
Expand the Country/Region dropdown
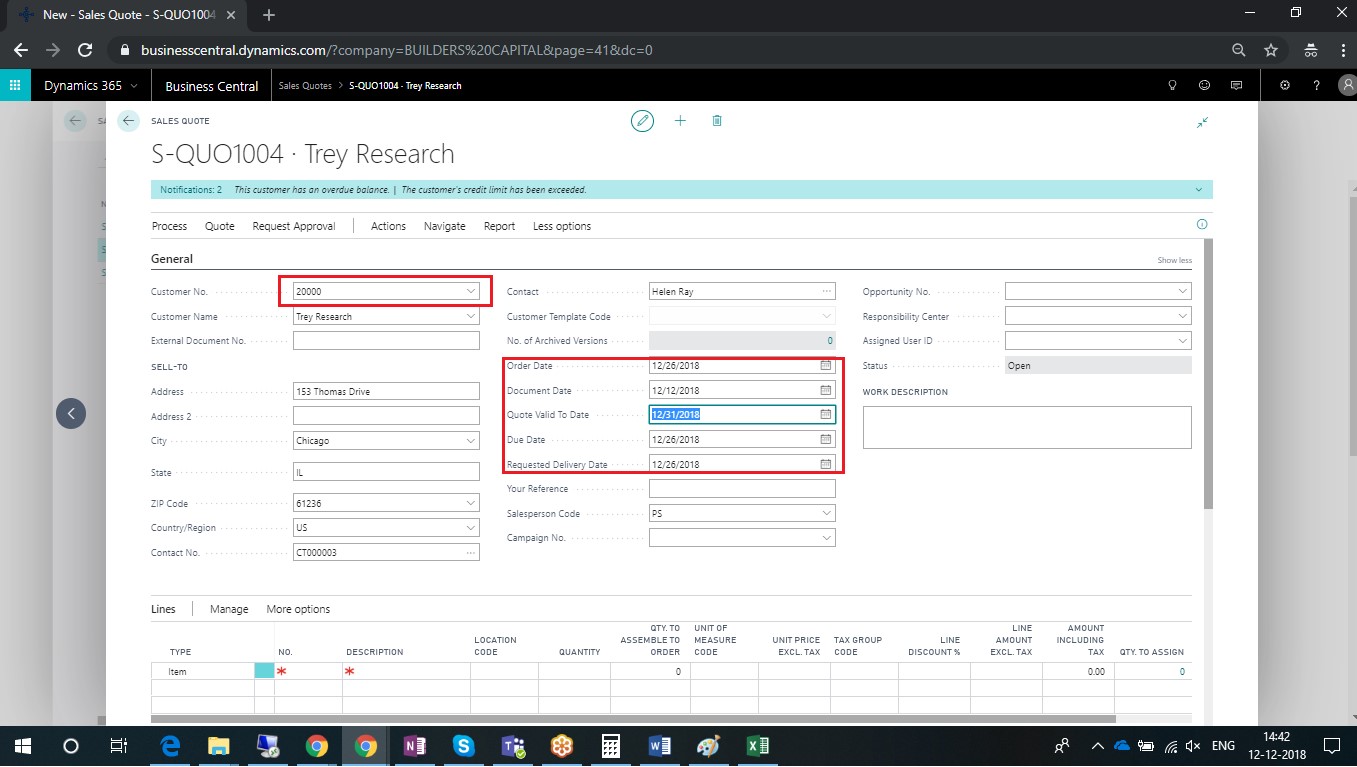coord(470,528)
